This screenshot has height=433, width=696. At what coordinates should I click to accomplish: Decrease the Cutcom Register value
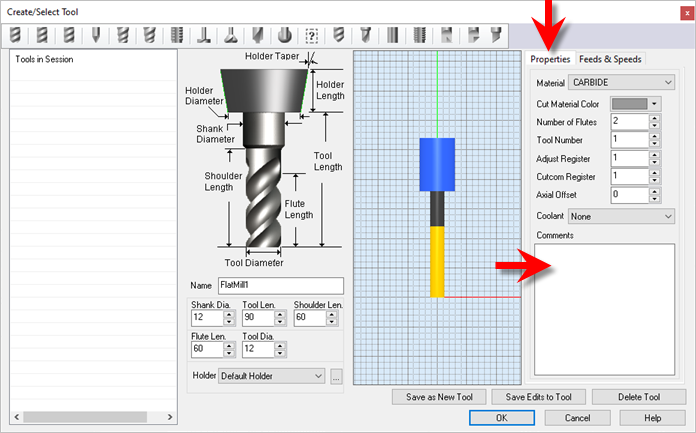tap(654, 180)
